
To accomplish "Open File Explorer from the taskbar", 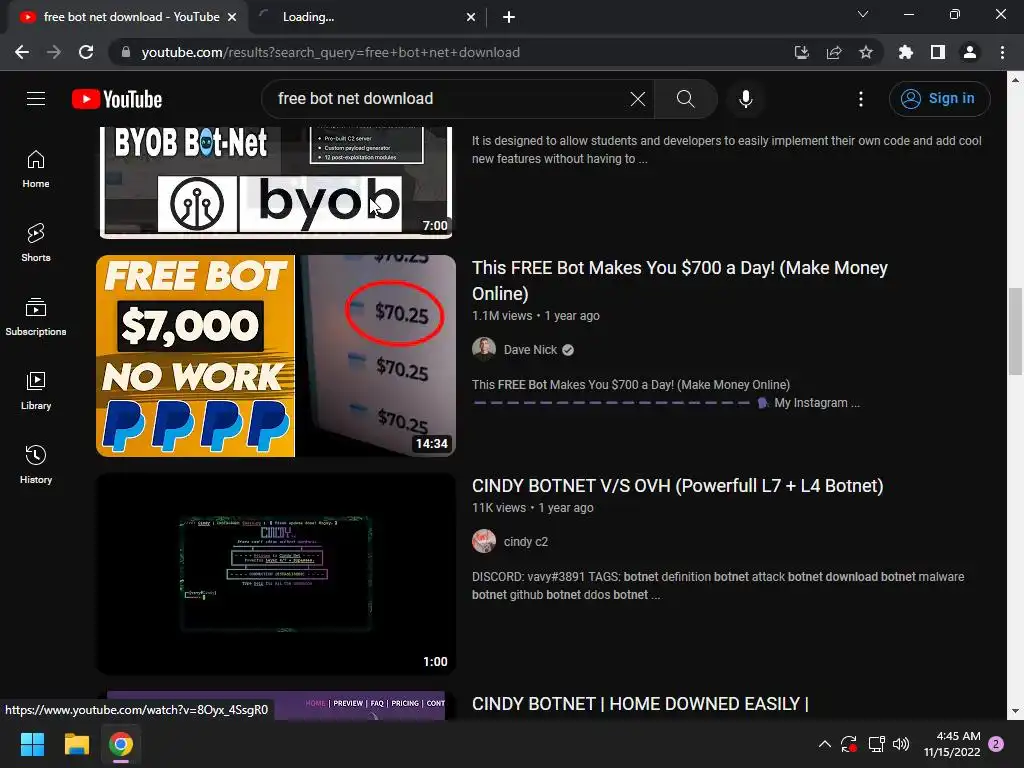I will 76,744.
